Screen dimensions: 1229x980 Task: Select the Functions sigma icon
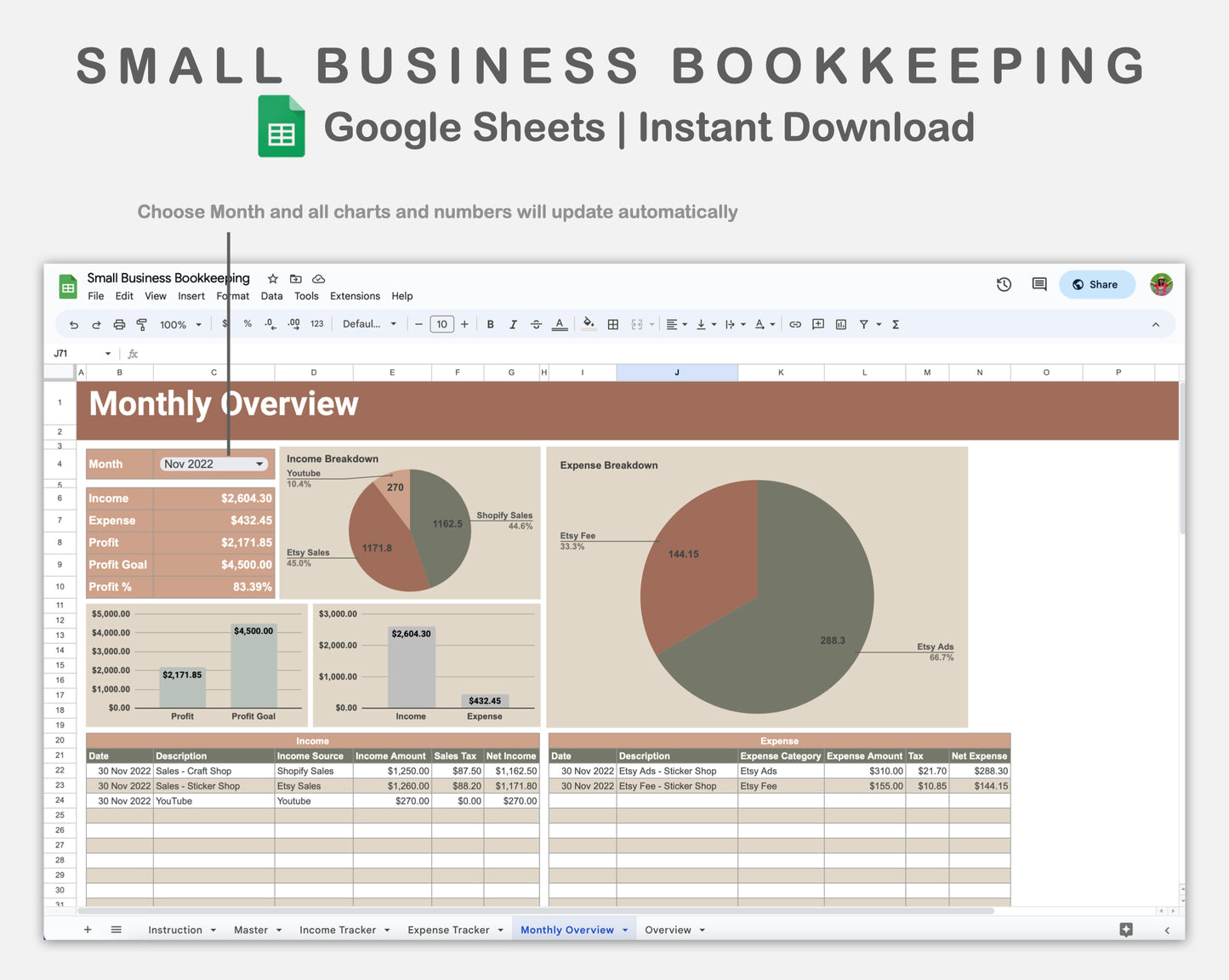(x=896, y=324)
